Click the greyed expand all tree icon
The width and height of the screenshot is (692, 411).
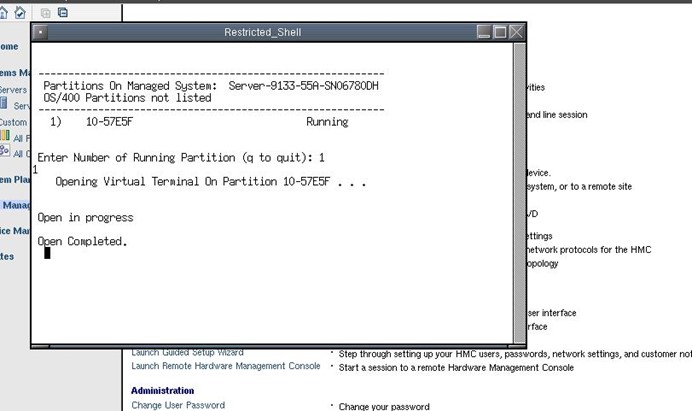[x=45, y=13]
